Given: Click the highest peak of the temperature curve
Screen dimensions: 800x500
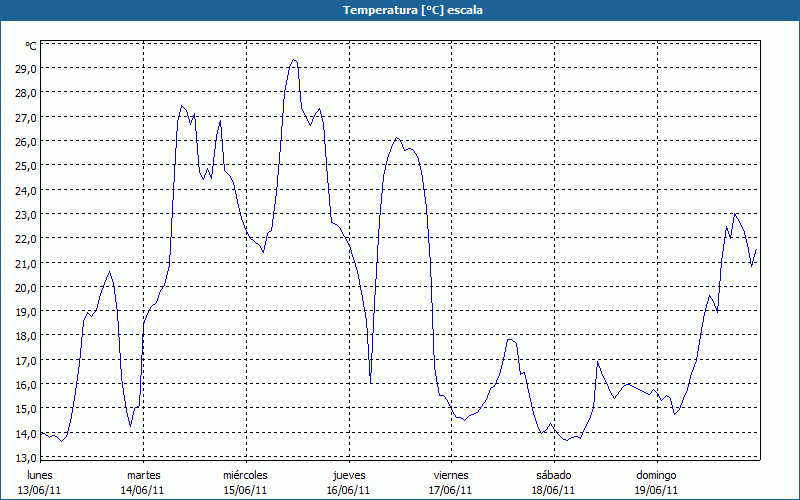Looking at the screenshot, I should [293, 60].
